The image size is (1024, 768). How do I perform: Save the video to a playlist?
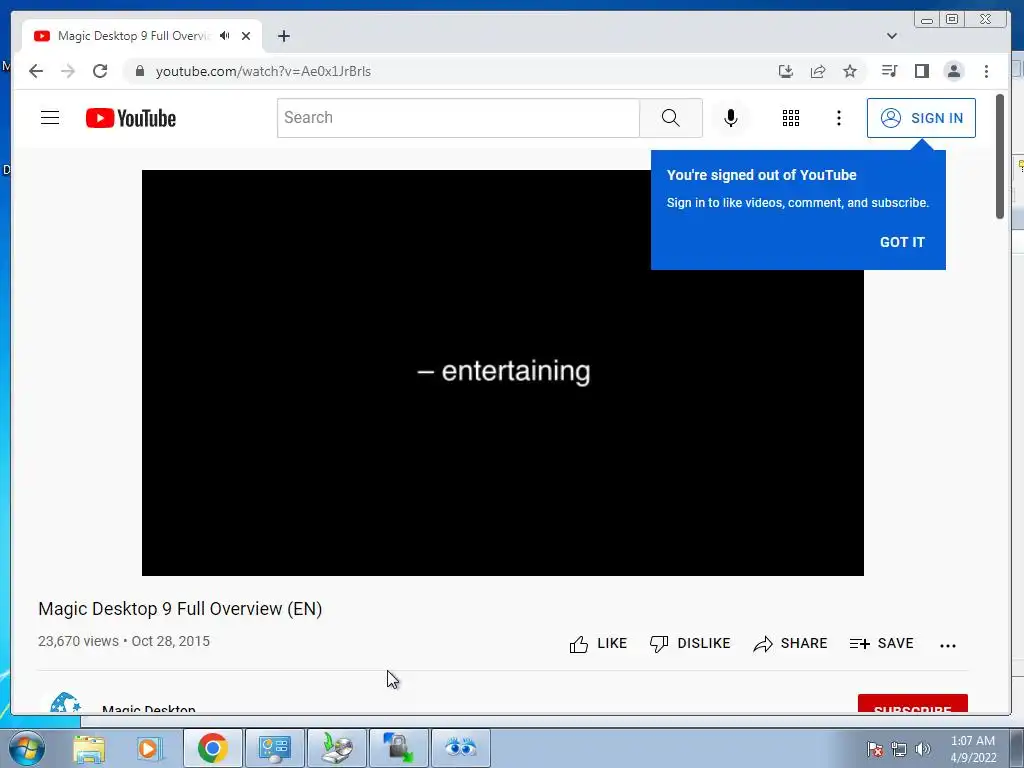coord(882,644)
